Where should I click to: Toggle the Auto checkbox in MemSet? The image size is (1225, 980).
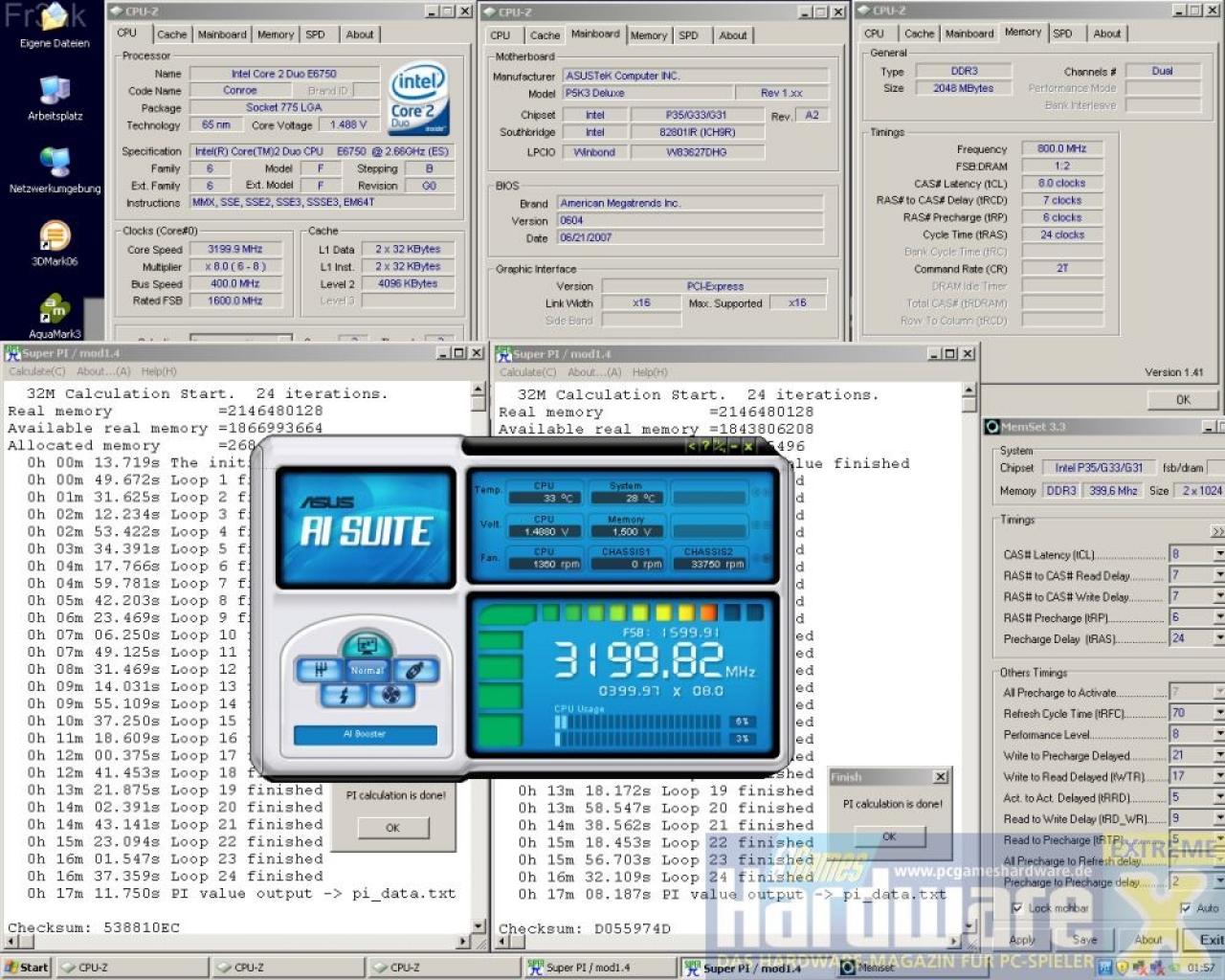[x=1186, y=908]
